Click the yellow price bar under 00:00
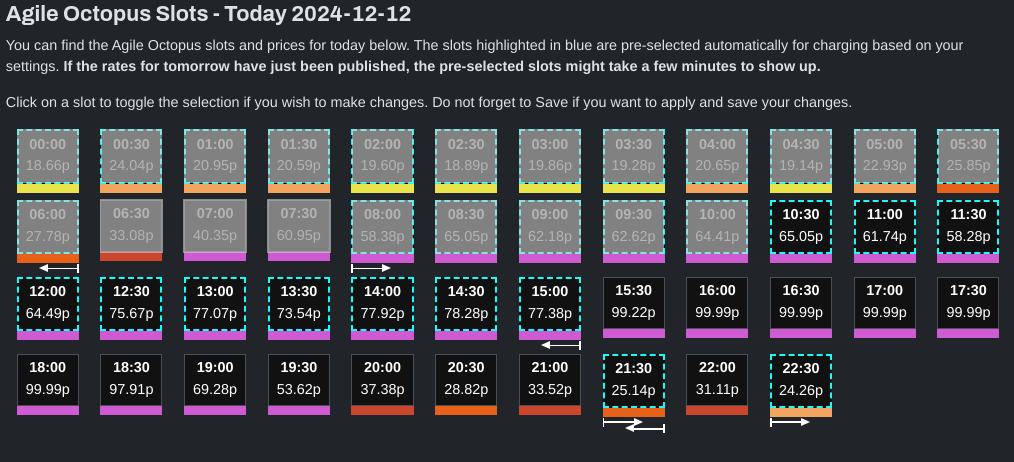The image size is (1014, 462). pos(48,188)
